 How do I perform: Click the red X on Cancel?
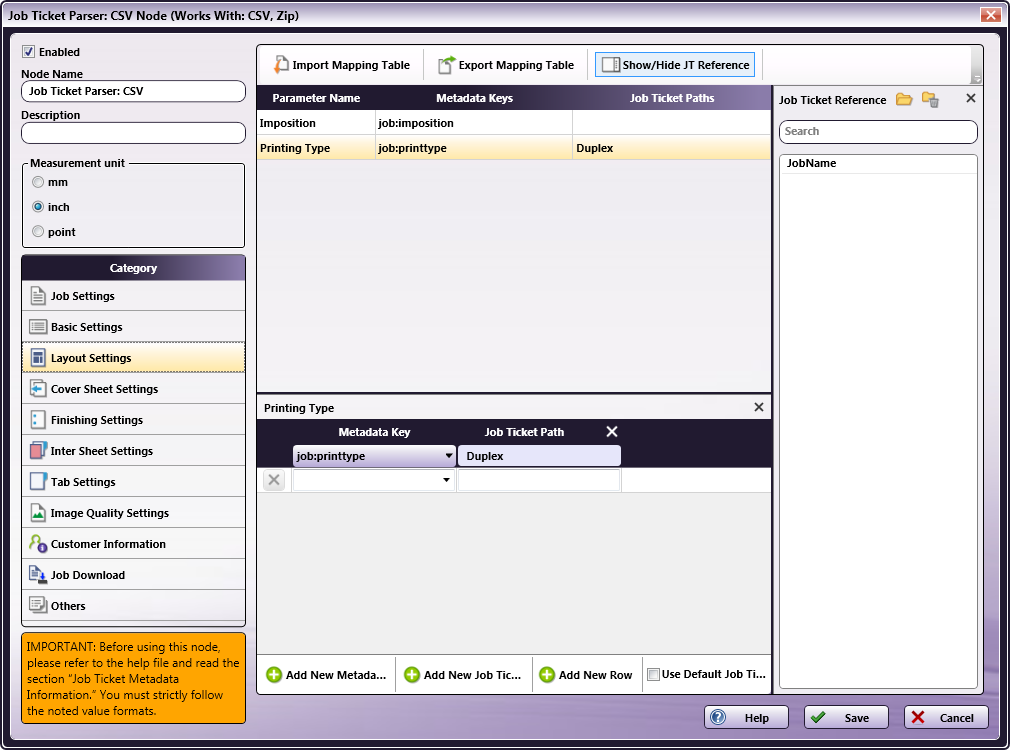pos(918,717)
